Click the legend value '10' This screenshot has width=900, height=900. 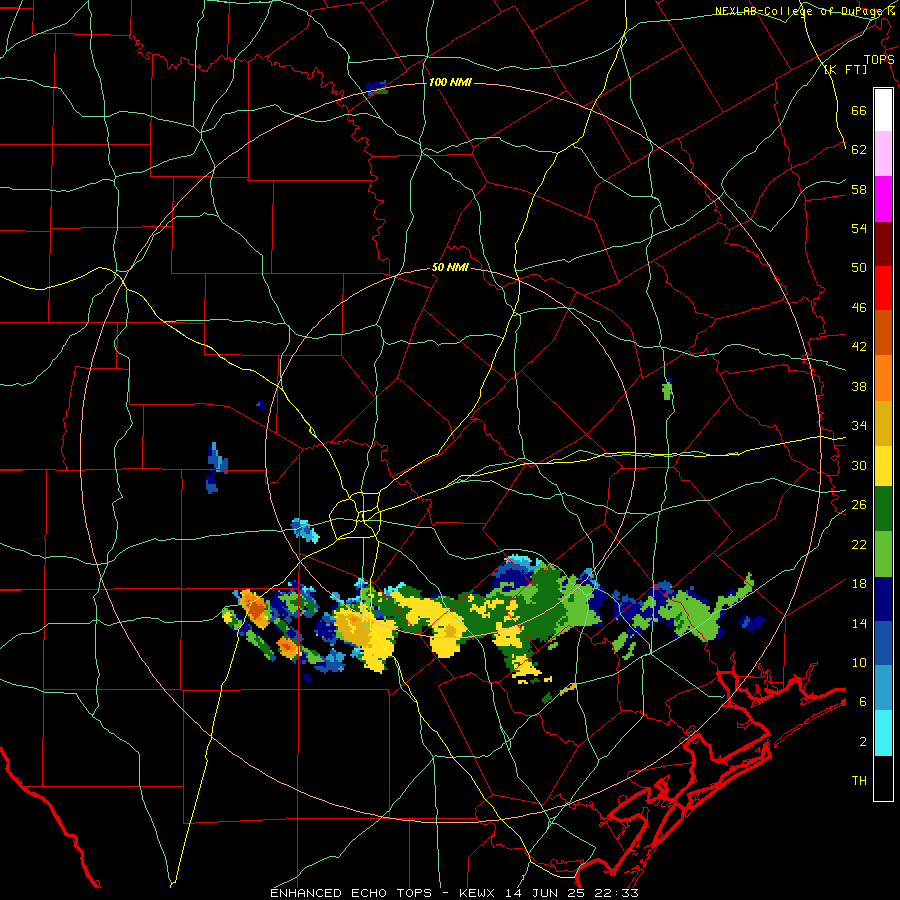[x=859, y=662]
